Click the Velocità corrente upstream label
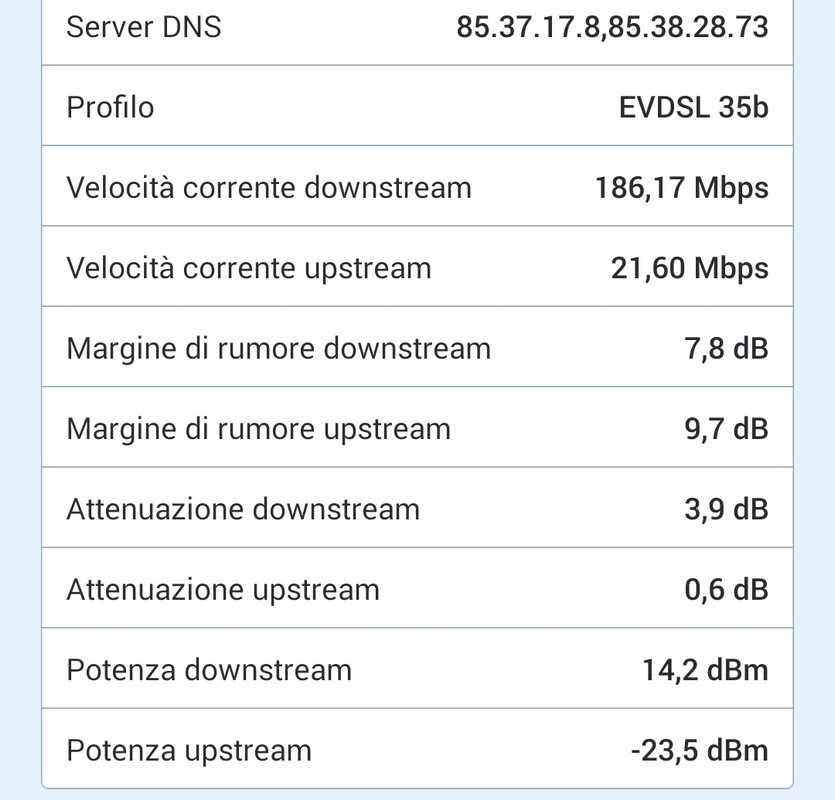The width and height of the screenshot is (835, 800). (x=249, y=268)
